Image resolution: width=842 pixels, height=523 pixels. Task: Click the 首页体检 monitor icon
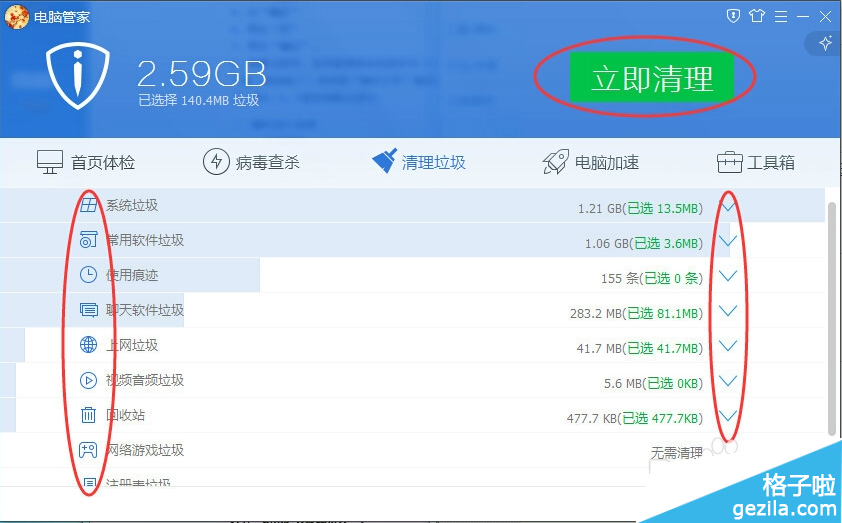50,162
